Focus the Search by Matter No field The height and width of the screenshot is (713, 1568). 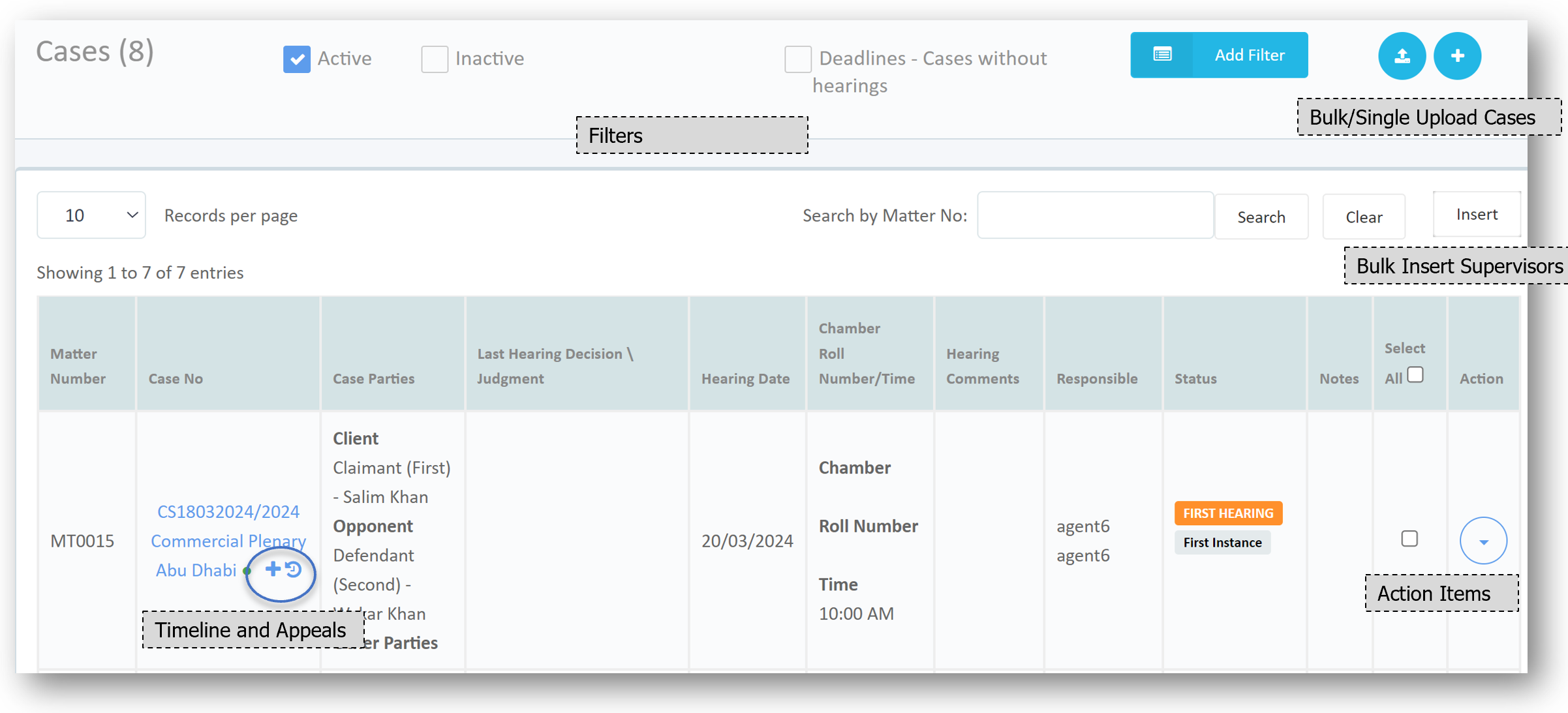tap(1095, 215)
